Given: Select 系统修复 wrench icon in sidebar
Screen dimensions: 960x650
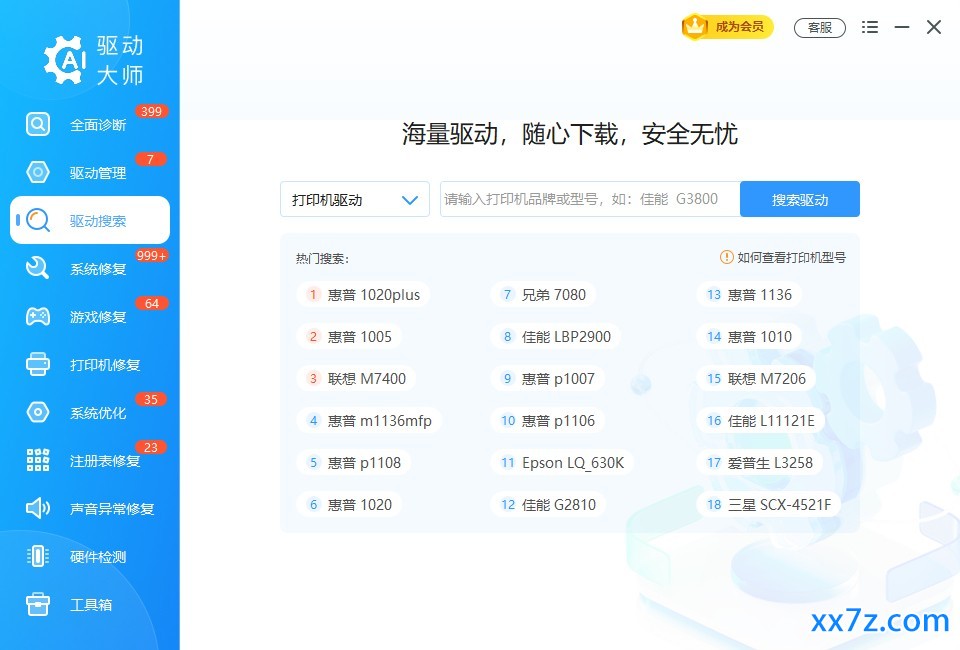Looking at the screenshot, I should coord(37,268).
